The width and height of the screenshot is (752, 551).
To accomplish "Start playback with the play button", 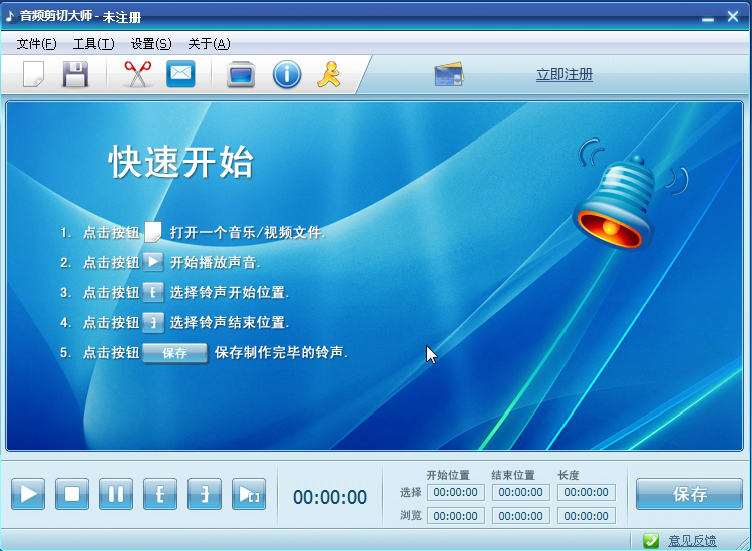I will pyautogui.click(x=28, y=493).
